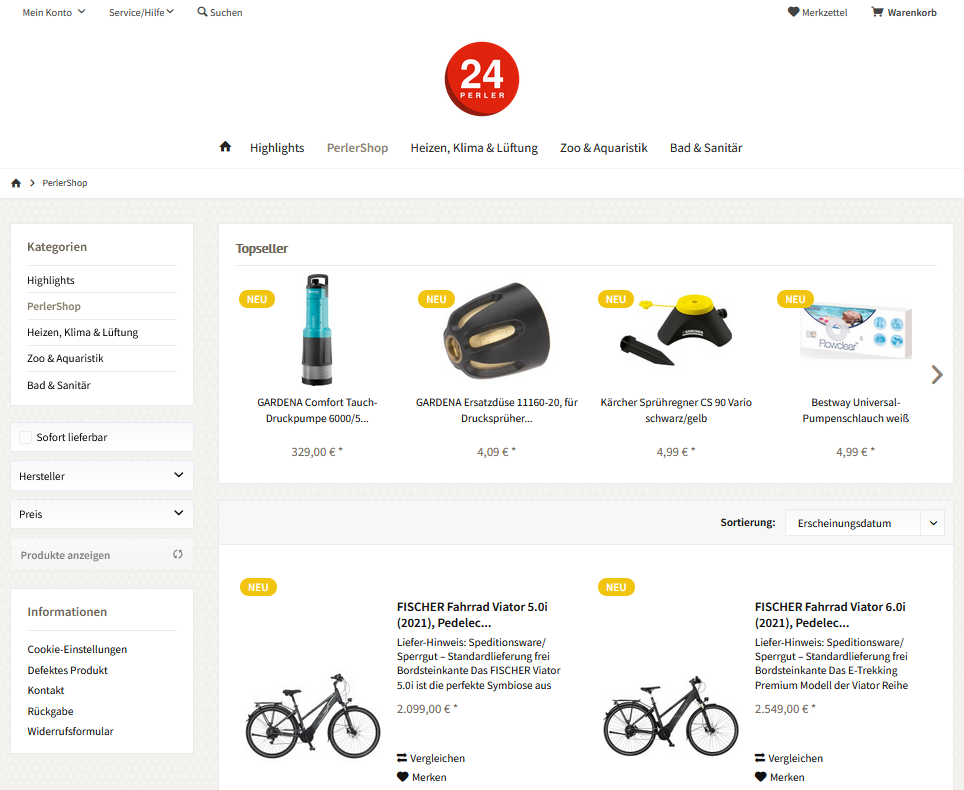The height and width of the screenshot is (790, 964).
Task: Go to home via main navigation house icon
Action: [x=225, y=146]
